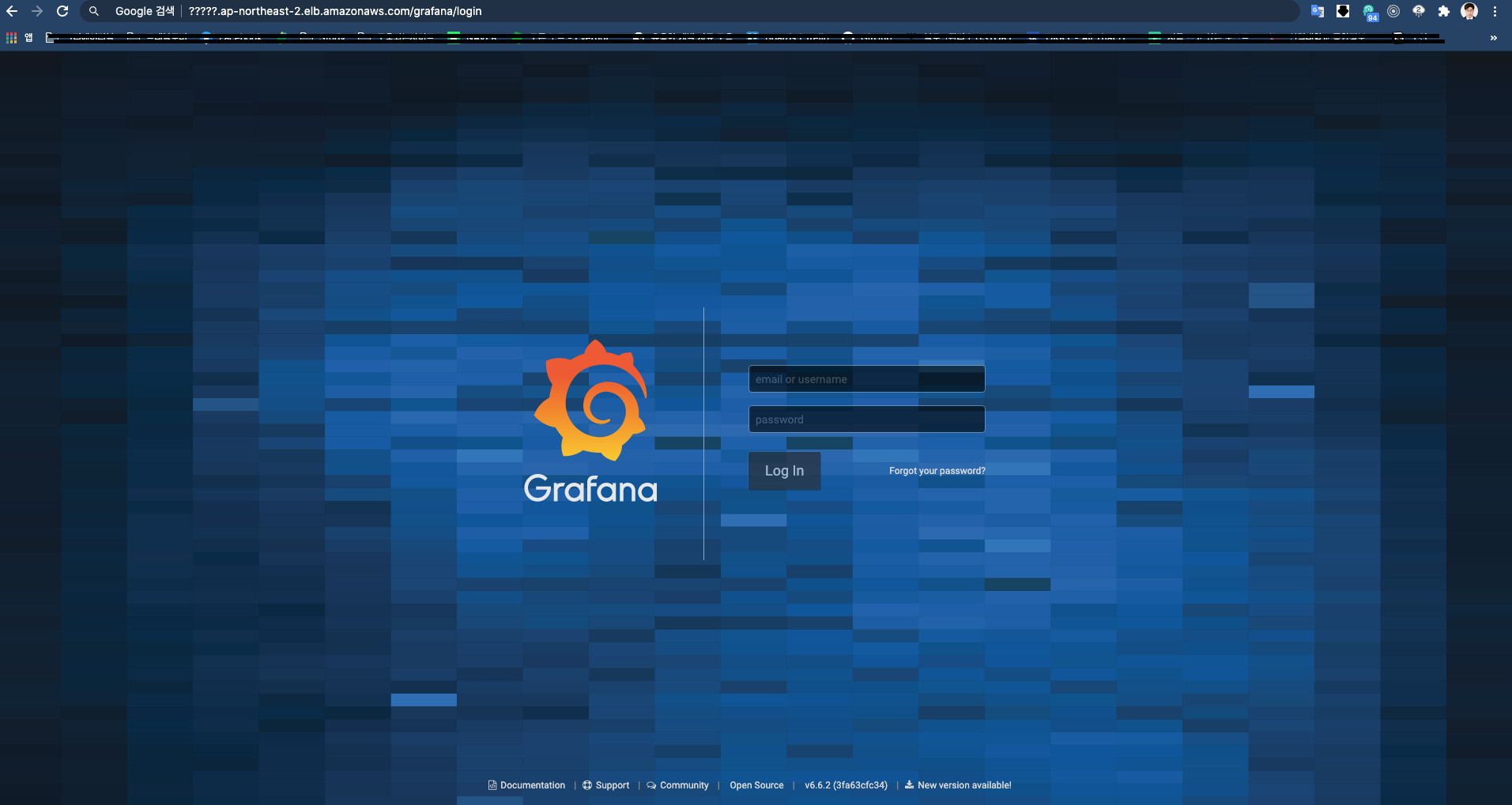Screen dimensions: 1512x805
Task: Open the black arrow download extension
Action: pyautogui.click(x=1343, y=11)
